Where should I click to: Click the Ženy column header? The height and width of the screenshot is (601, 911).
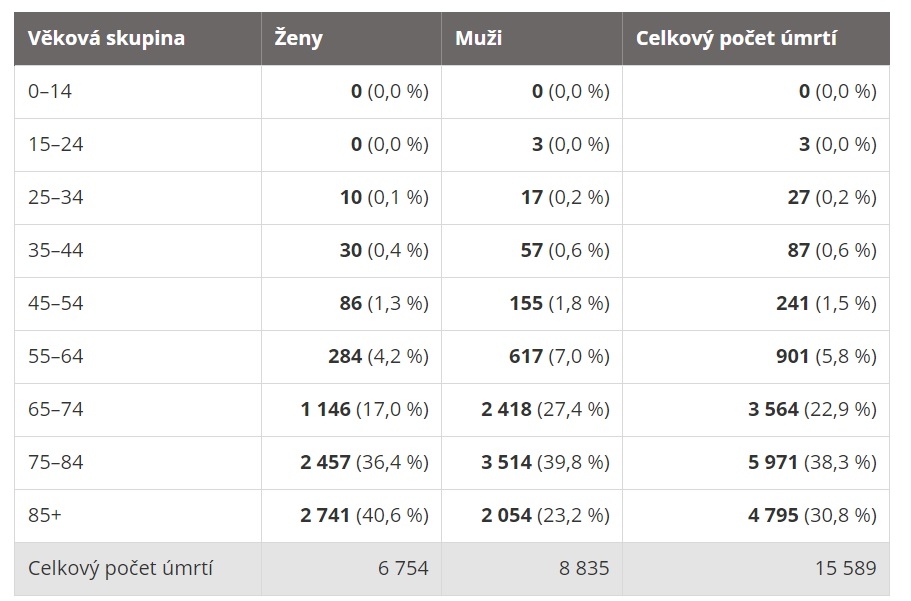(x=298, y=38)
